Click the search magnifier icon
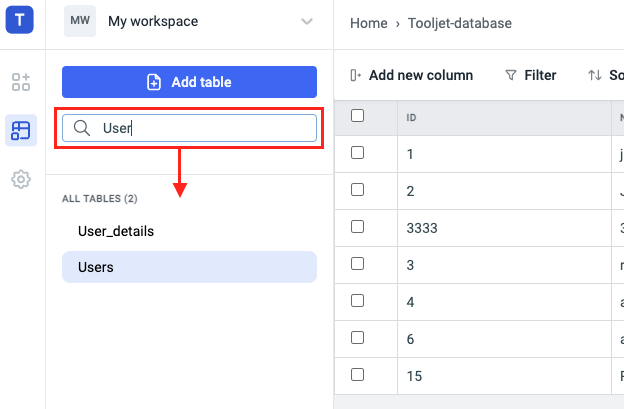Screen dimensions: 624x409 tap(82, 128)
